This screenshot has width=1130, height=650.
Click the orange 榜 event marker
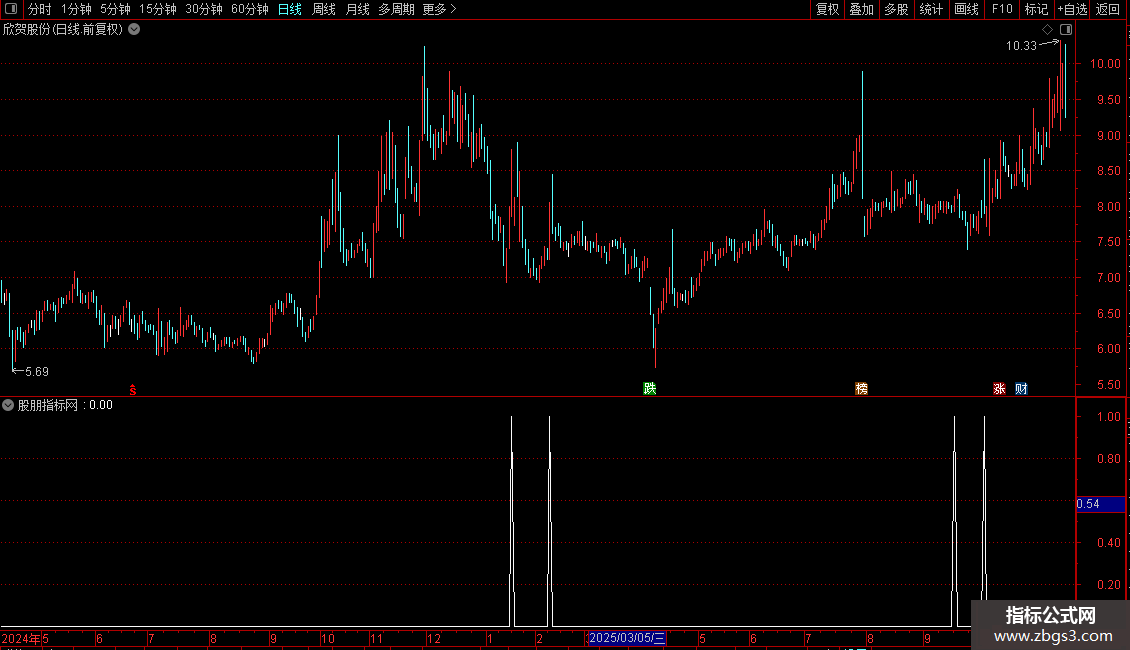861,388
